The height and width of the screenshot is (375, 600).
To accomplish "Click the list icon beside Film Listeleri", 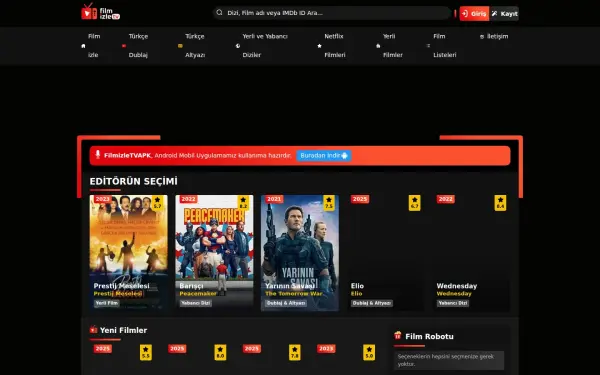I will [x=428, y=46].
